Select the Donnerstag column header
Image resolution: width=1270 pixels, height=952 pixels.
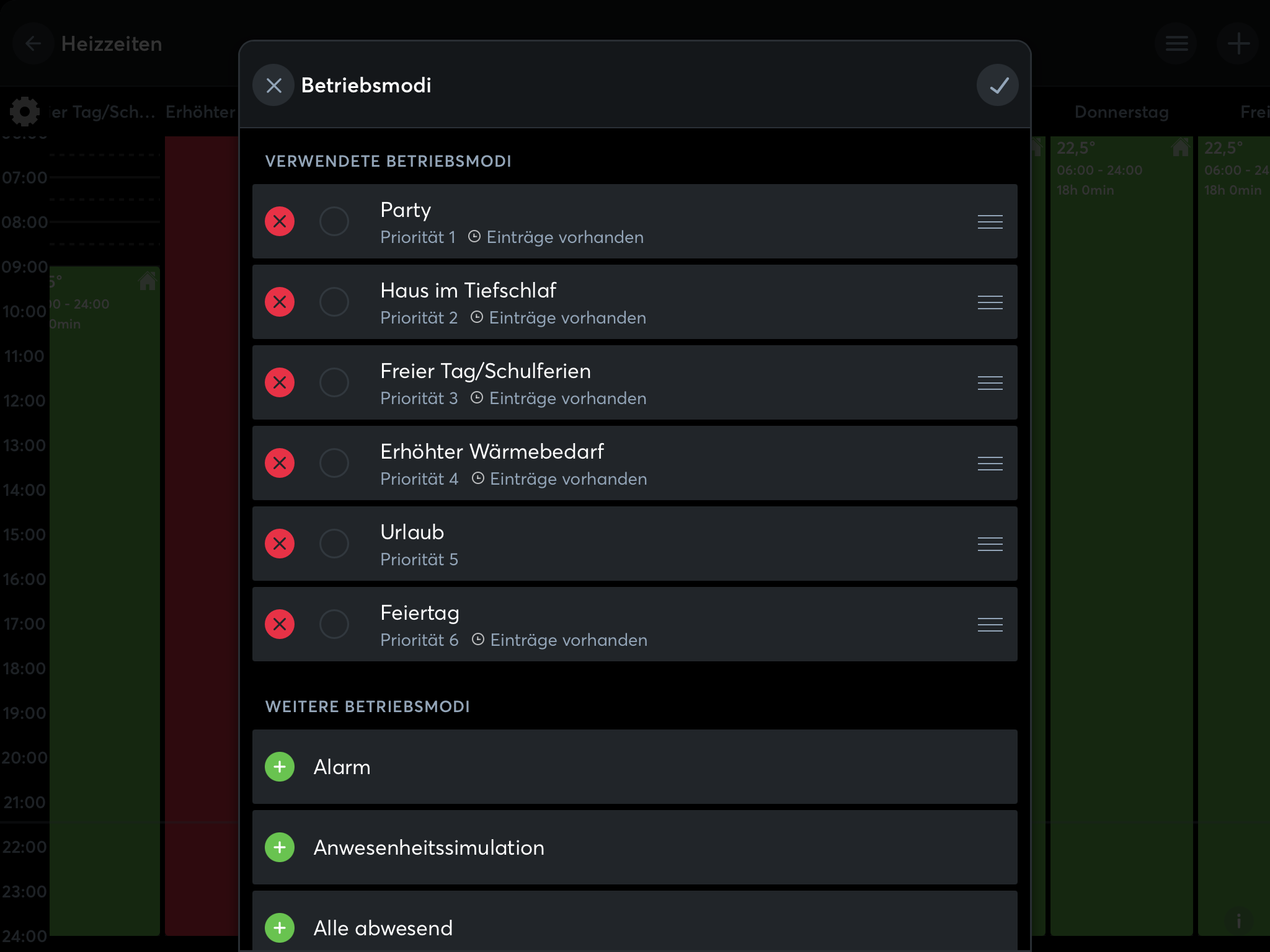pos(1121,112)
